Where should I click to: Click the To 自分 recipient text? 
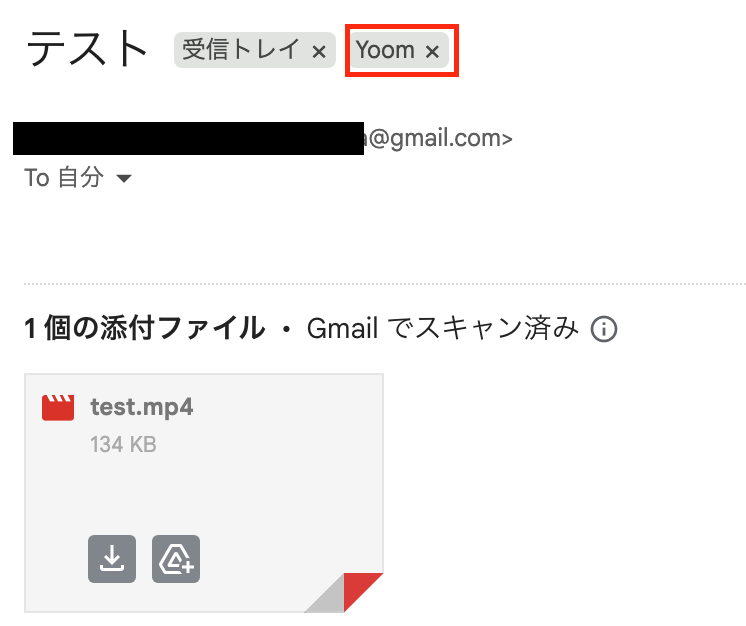coord(64,178)
